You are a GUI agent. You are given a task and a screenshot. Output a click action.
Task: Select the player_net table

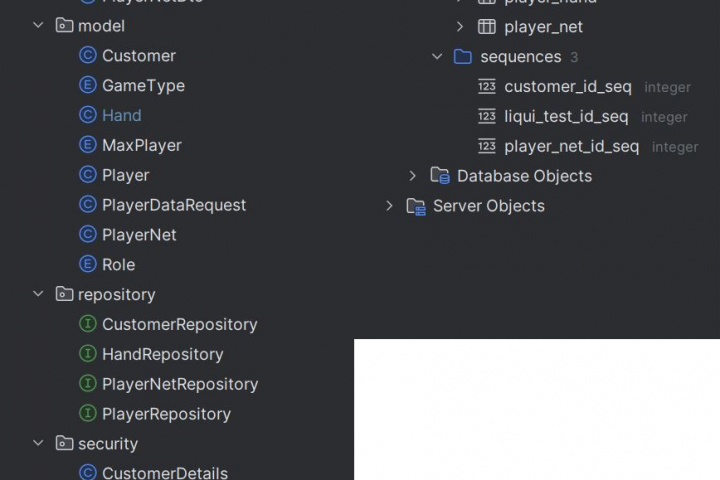[544, 27]
